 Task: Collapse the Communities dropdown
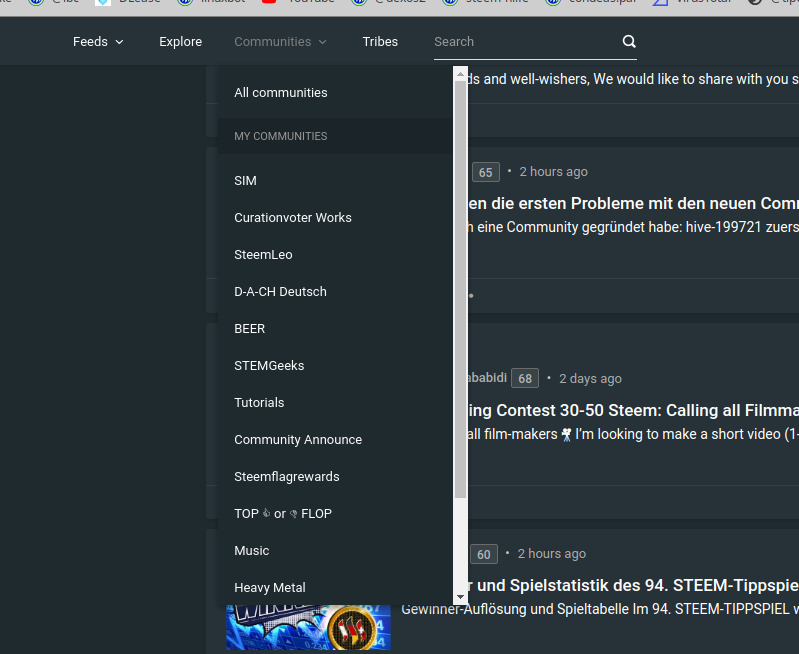click(x=280, y=42)
